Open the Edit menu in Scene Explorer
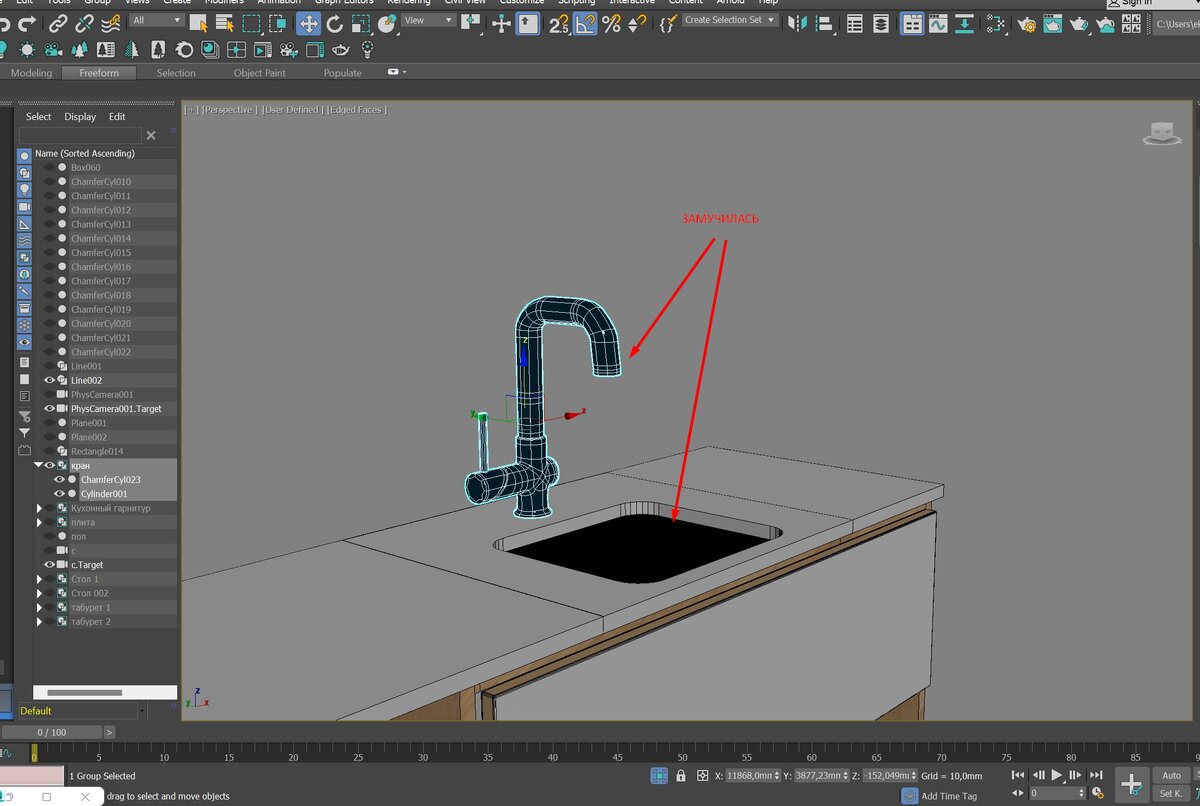 117,117
